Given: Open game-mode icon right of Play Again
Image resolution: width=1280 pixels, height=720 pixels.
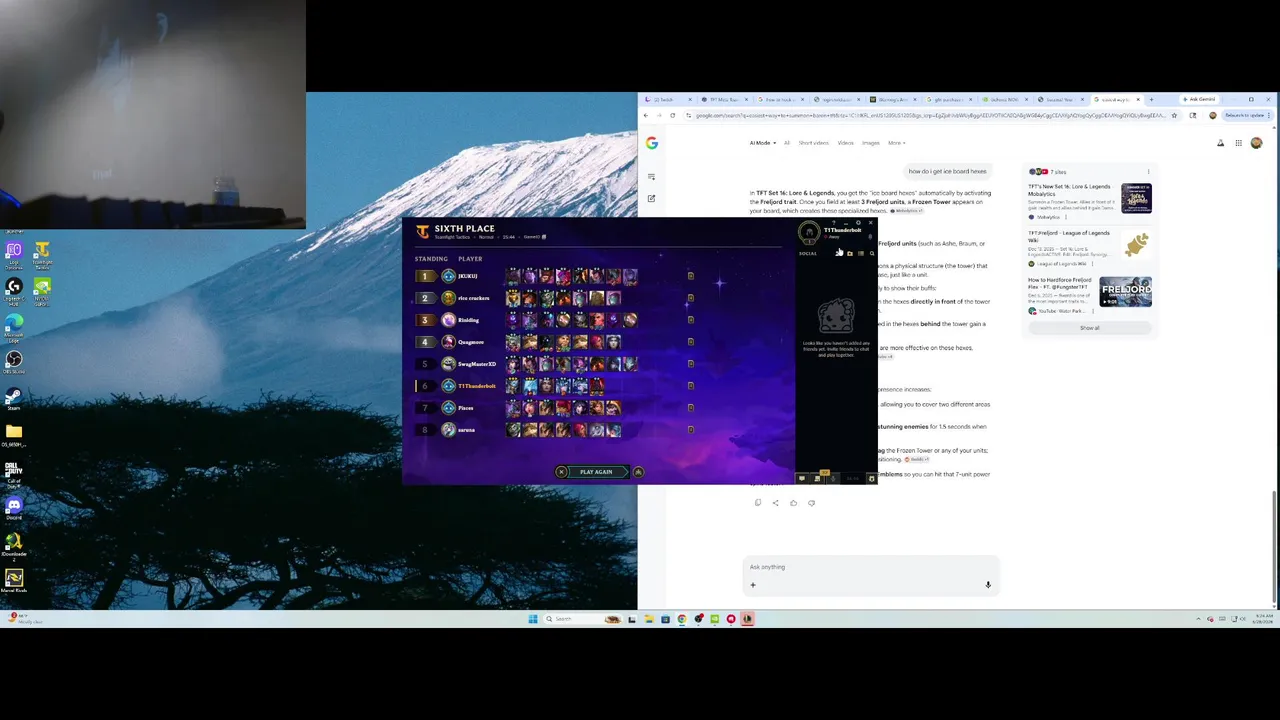Looking at the screenshot, I should [638, 472].
